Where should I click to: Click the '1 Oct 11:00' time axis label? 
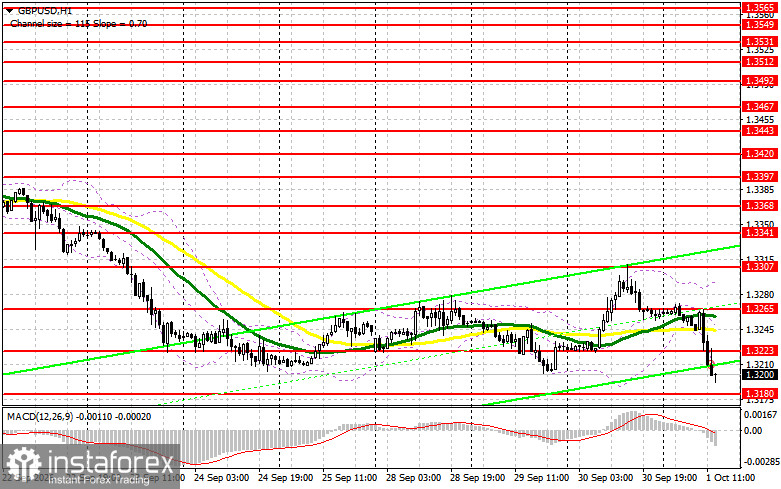pos(730,478)
